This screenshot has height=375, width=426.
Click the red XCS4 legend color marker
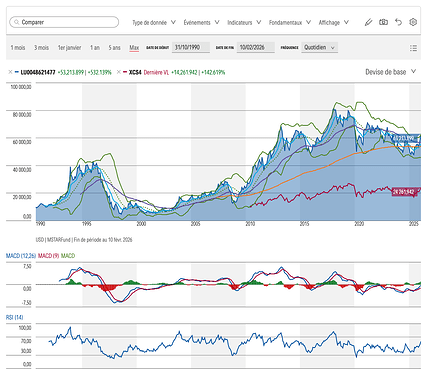(x=125, y=72)
